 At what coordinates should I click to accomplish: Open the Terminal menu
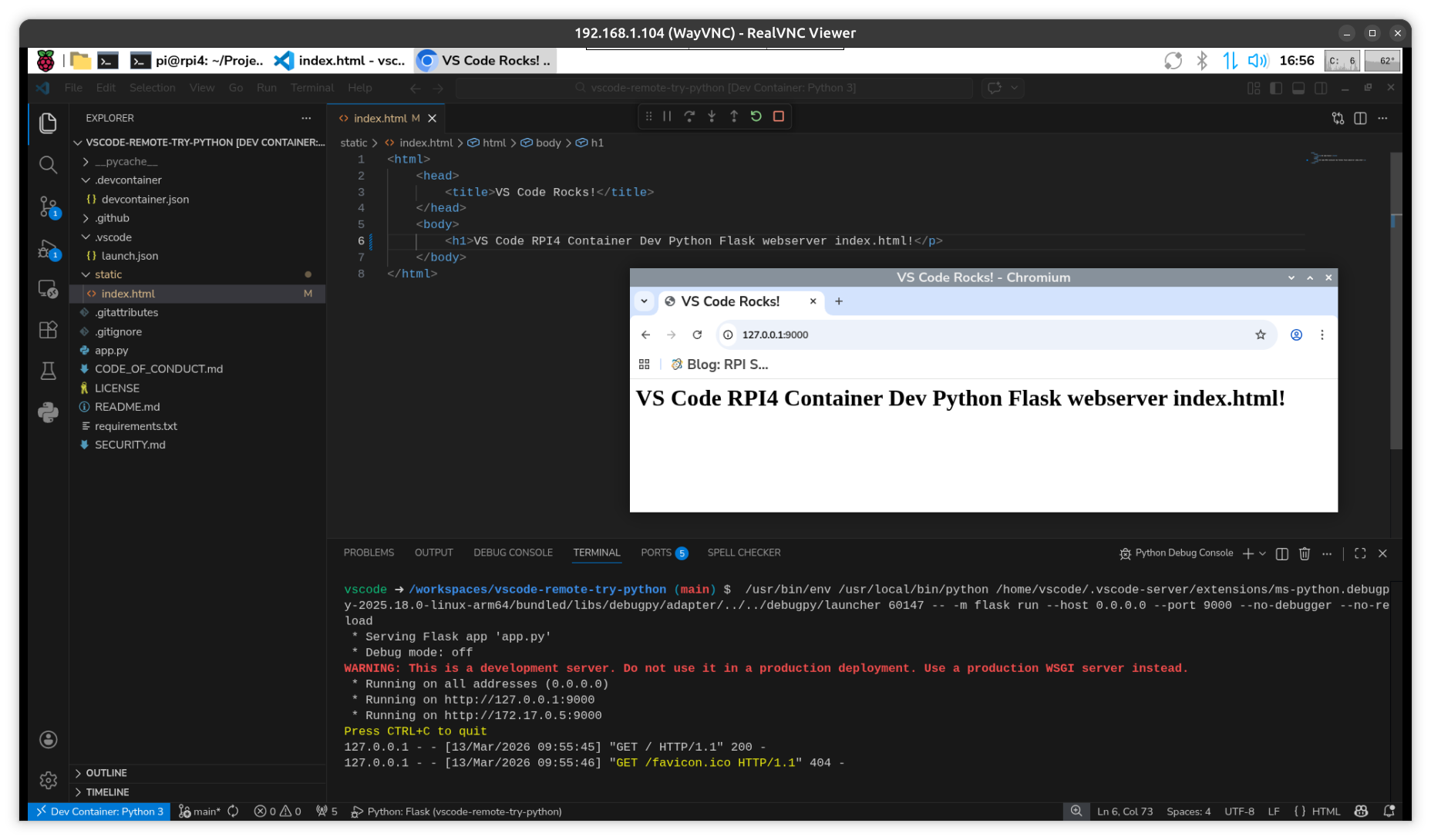tap(311, 88)
